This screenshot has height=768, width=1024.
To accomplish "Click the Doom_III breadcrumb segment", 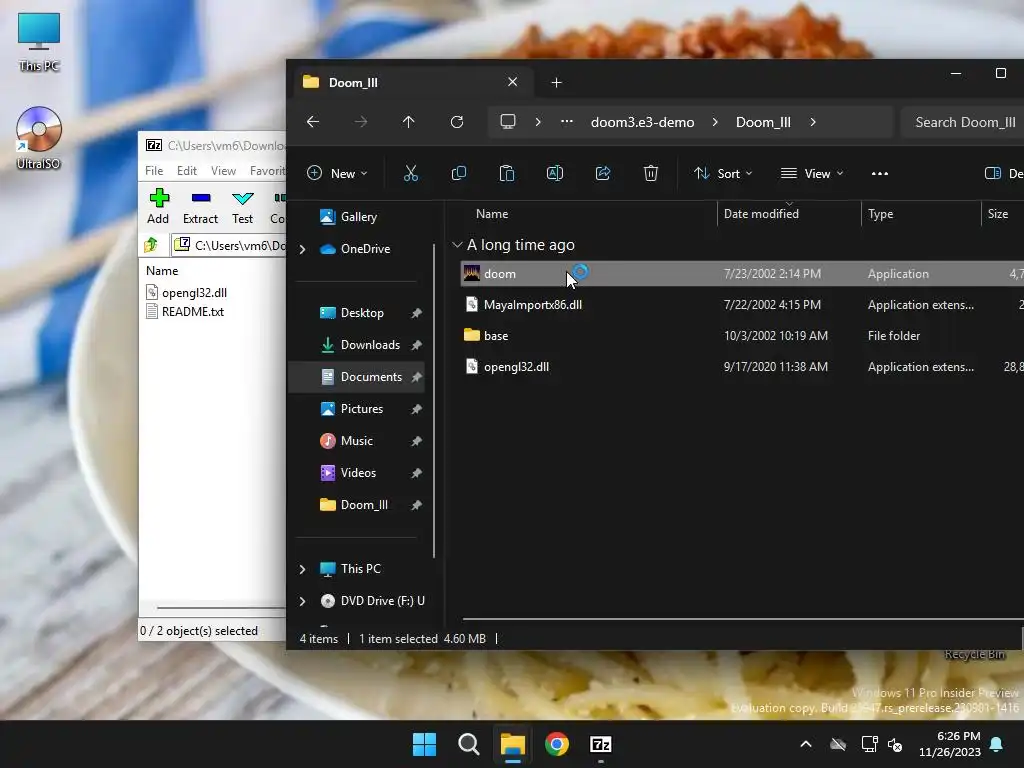I will (x=763, y=122).
